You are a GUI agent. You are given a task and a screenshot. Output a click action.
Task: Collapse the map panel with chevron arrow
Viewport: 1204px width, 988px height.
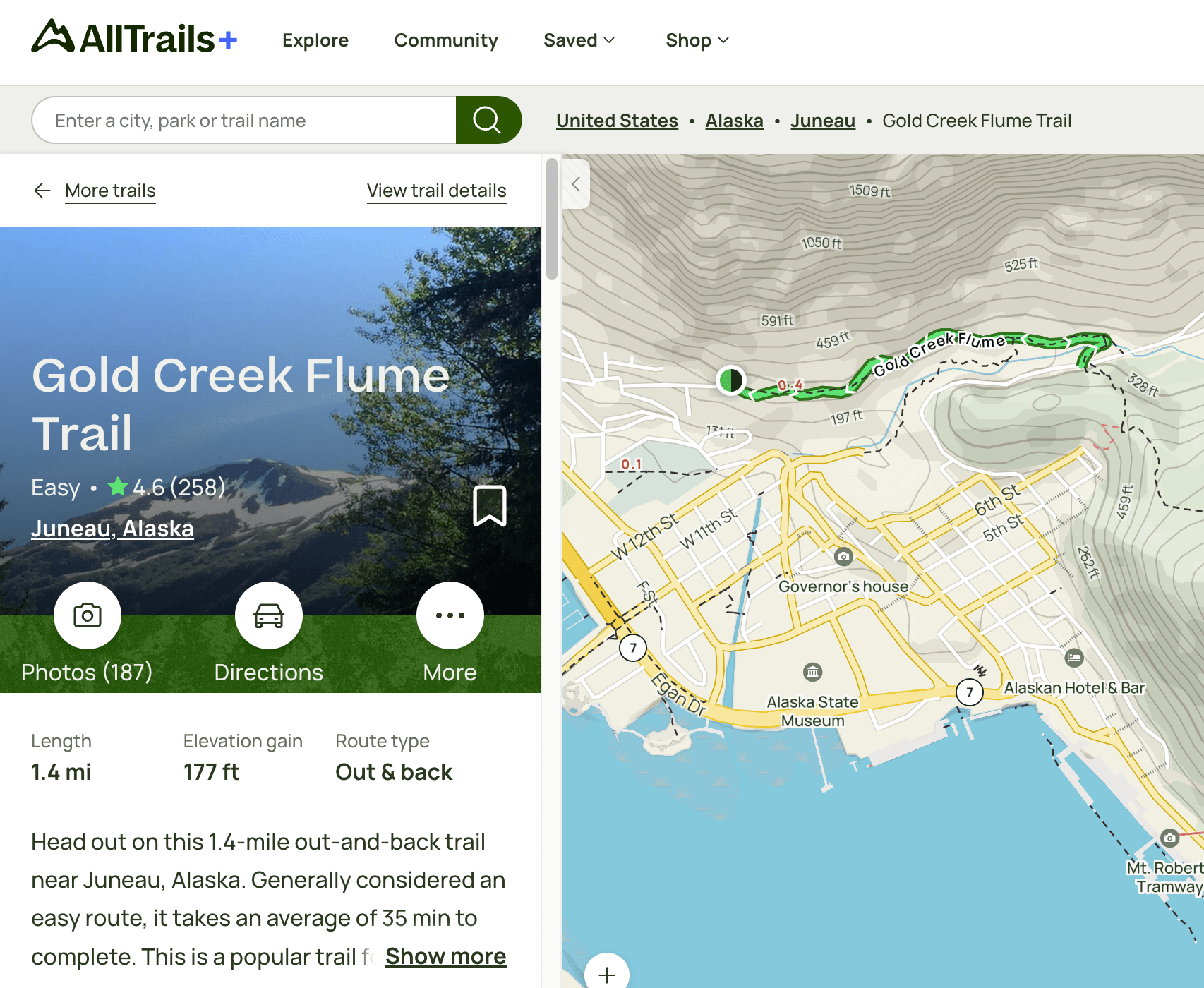pyautogui.click(x=576, y=185)
